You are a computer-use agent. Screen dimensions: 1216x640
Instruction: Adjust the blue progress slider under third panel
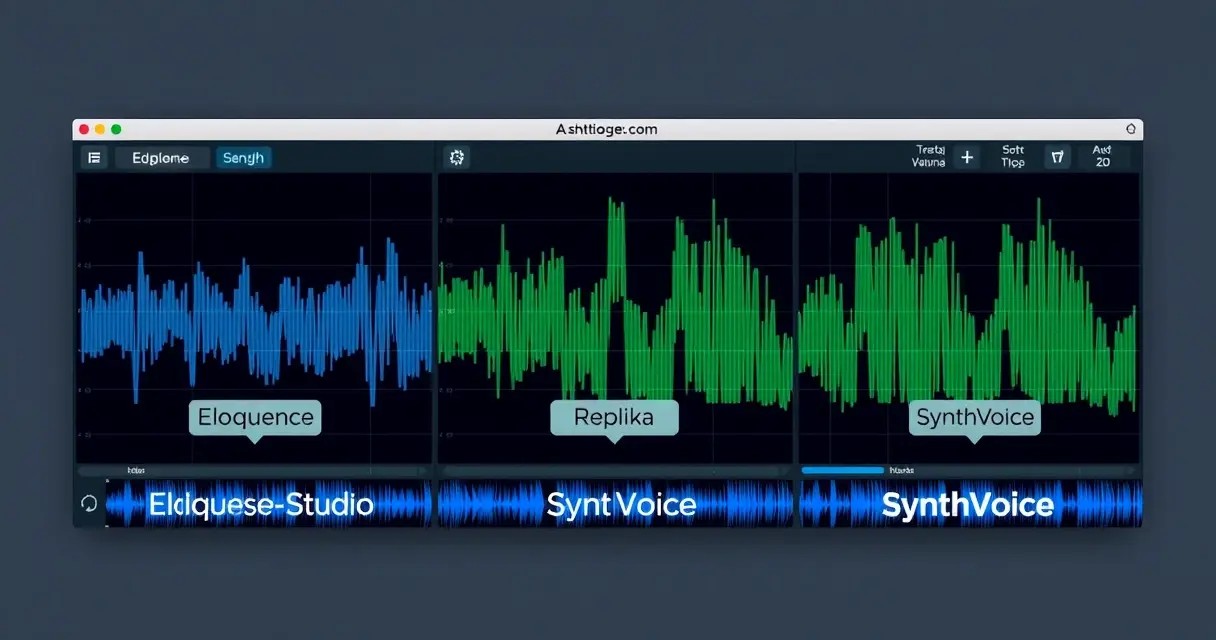point(843,470)
